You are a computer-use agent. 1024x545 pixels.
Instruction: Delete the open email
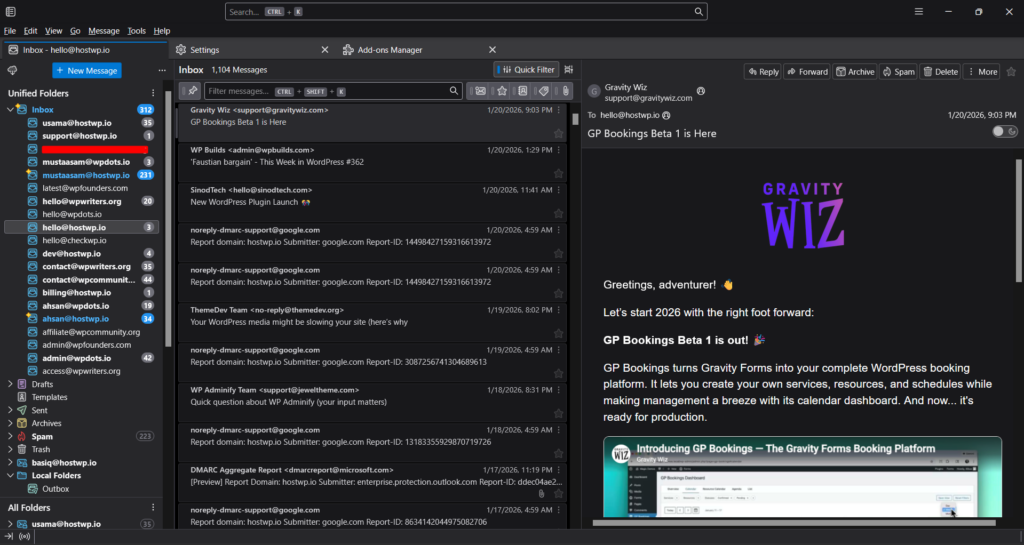pos(940,72)
